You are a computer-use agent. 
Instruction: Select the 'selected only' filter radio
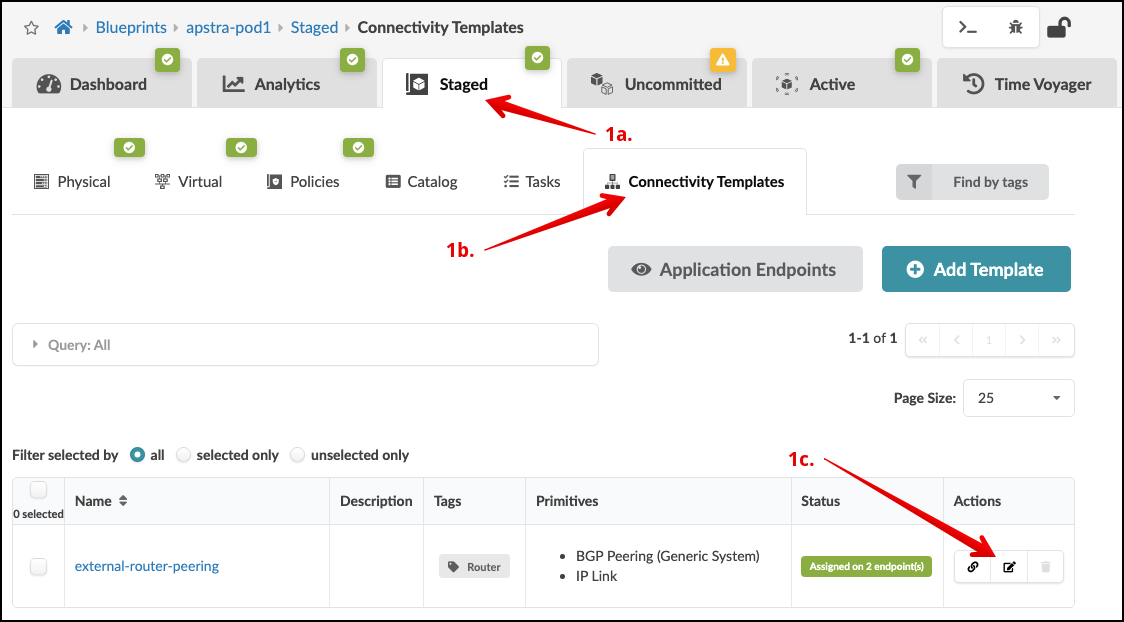click(184, 455)
